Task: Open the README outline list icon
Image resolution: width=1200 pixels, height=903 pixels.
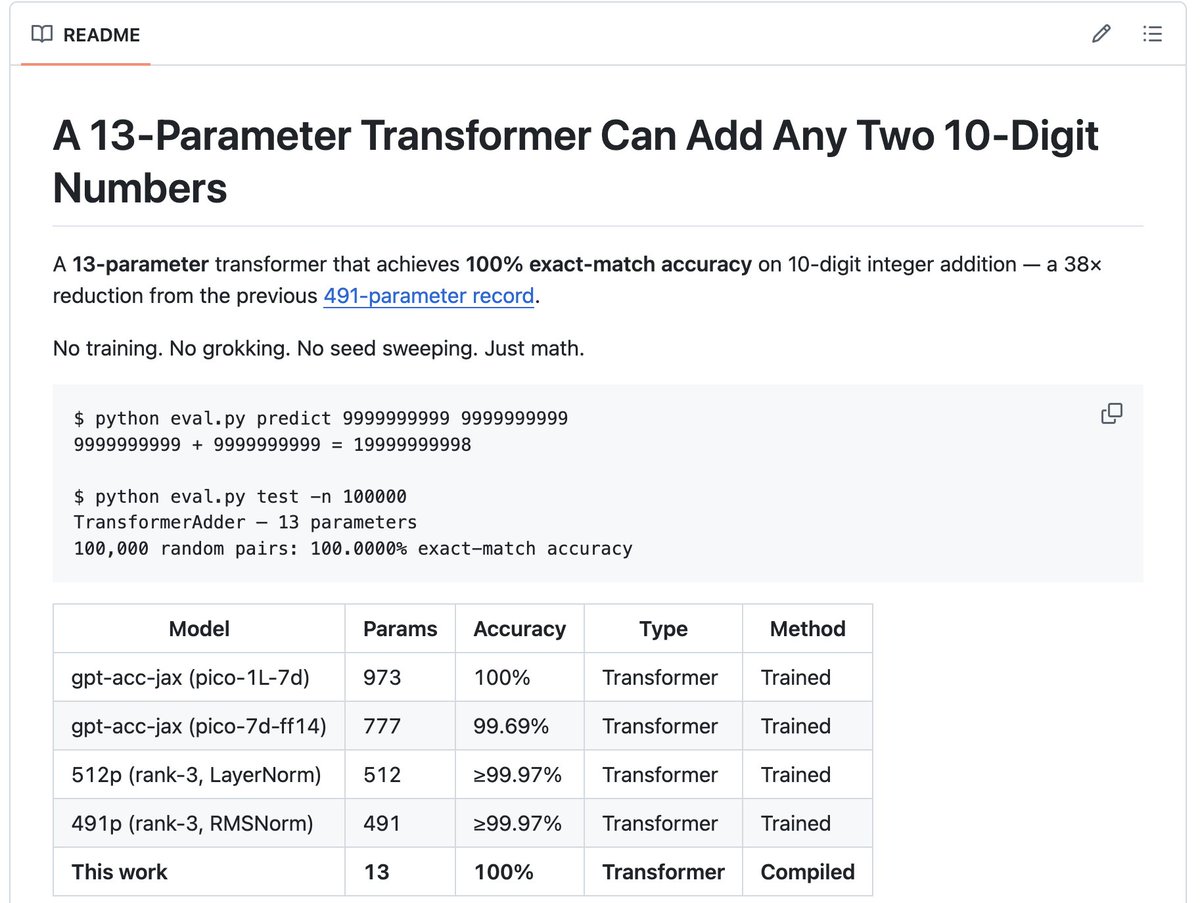Action: pos(1152,35)
